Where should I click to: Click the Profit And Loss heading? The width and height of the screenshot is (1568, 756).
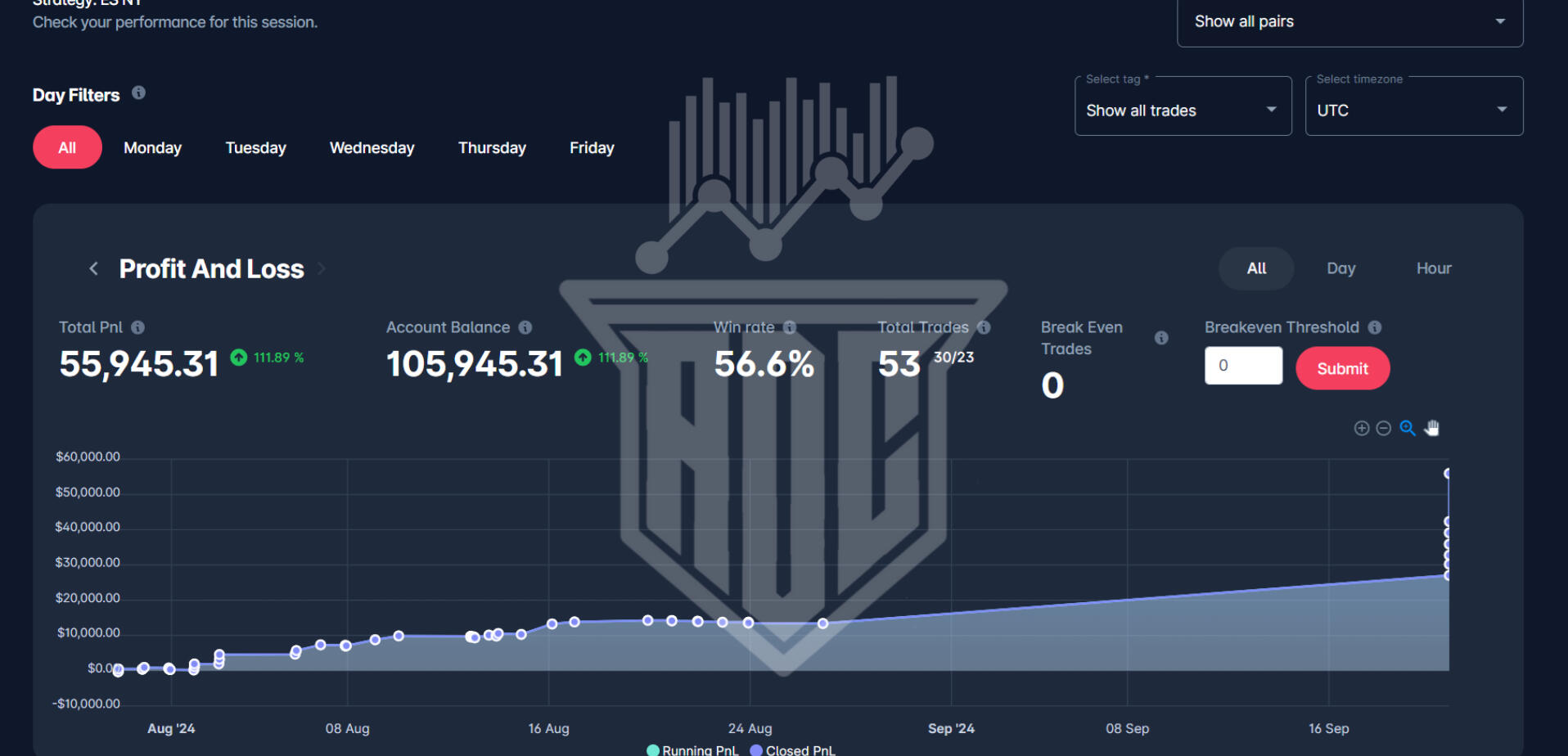click(212, 269)
